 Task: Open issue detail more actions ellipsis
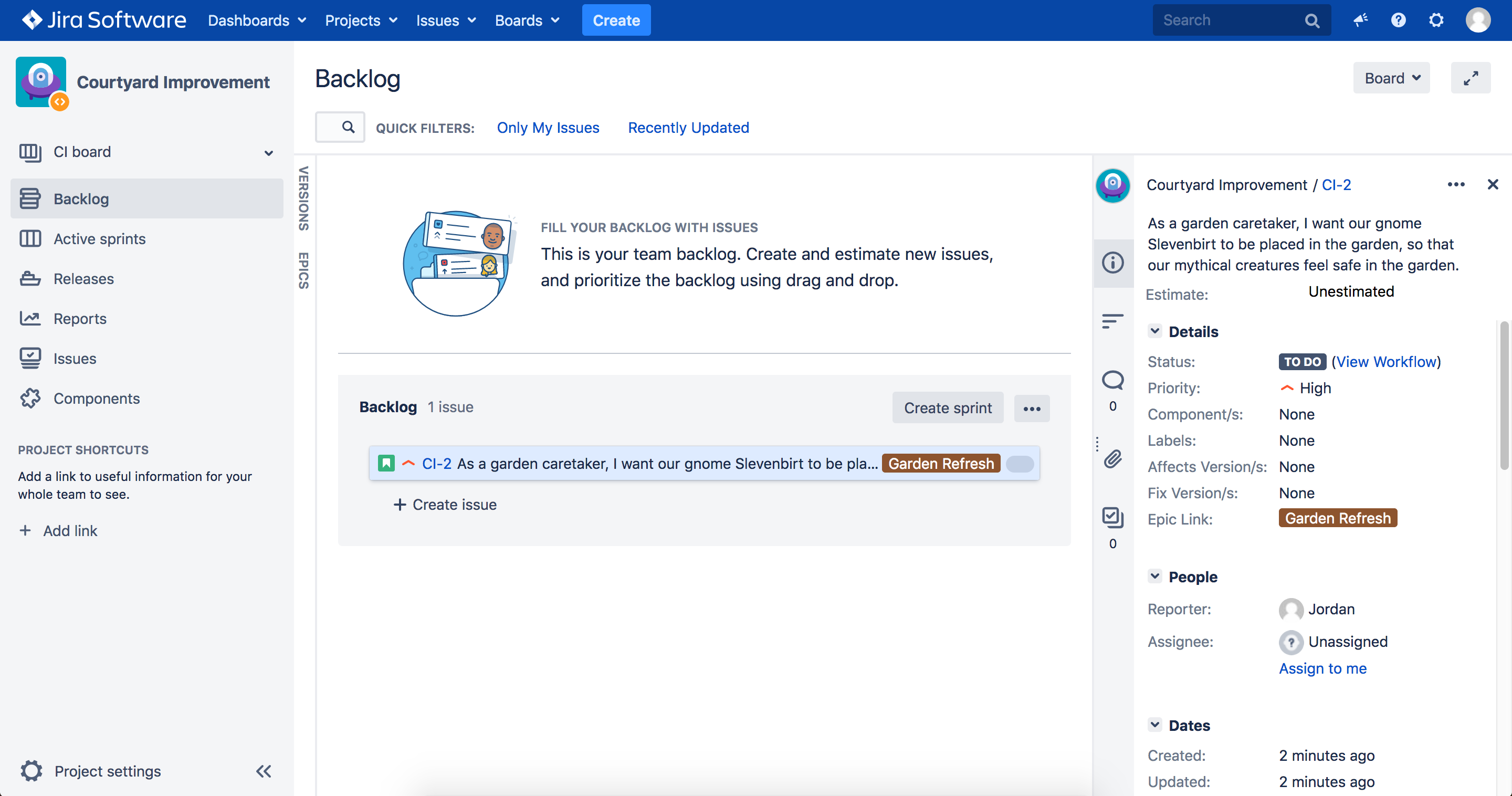(x=1456, y=185)
